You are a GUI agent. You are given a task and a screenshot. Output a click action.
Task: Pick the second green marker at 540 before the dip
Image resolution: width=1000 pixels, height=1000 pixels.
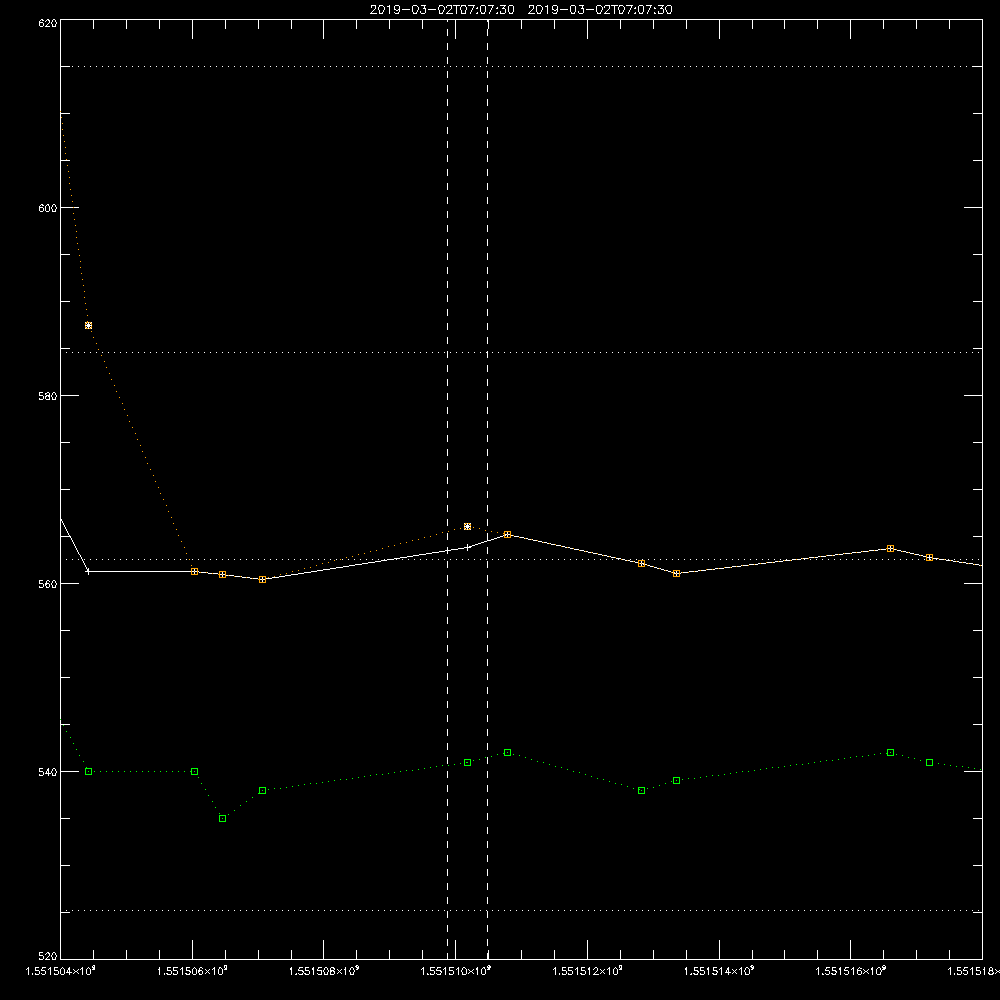195,772
